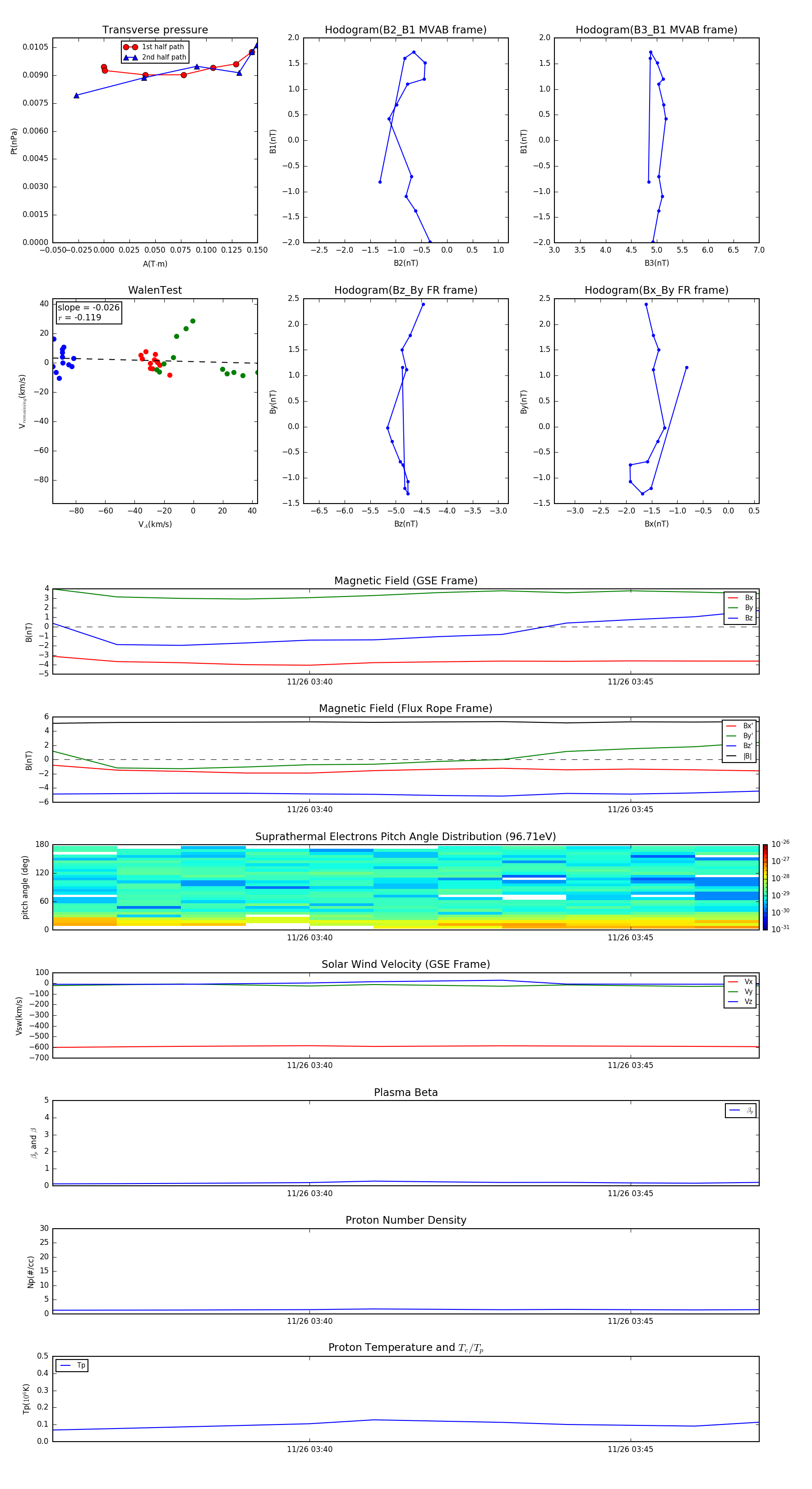Click the 'slope = -0.026' annotation
Viewport: 812px width, 1489px height.
point(88,308)
